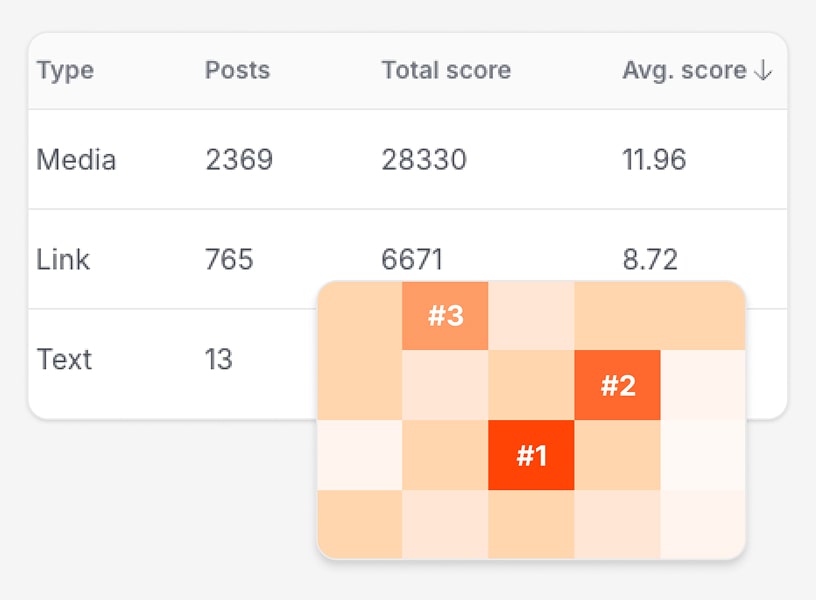Select the #2 heatmap cell

617,386
